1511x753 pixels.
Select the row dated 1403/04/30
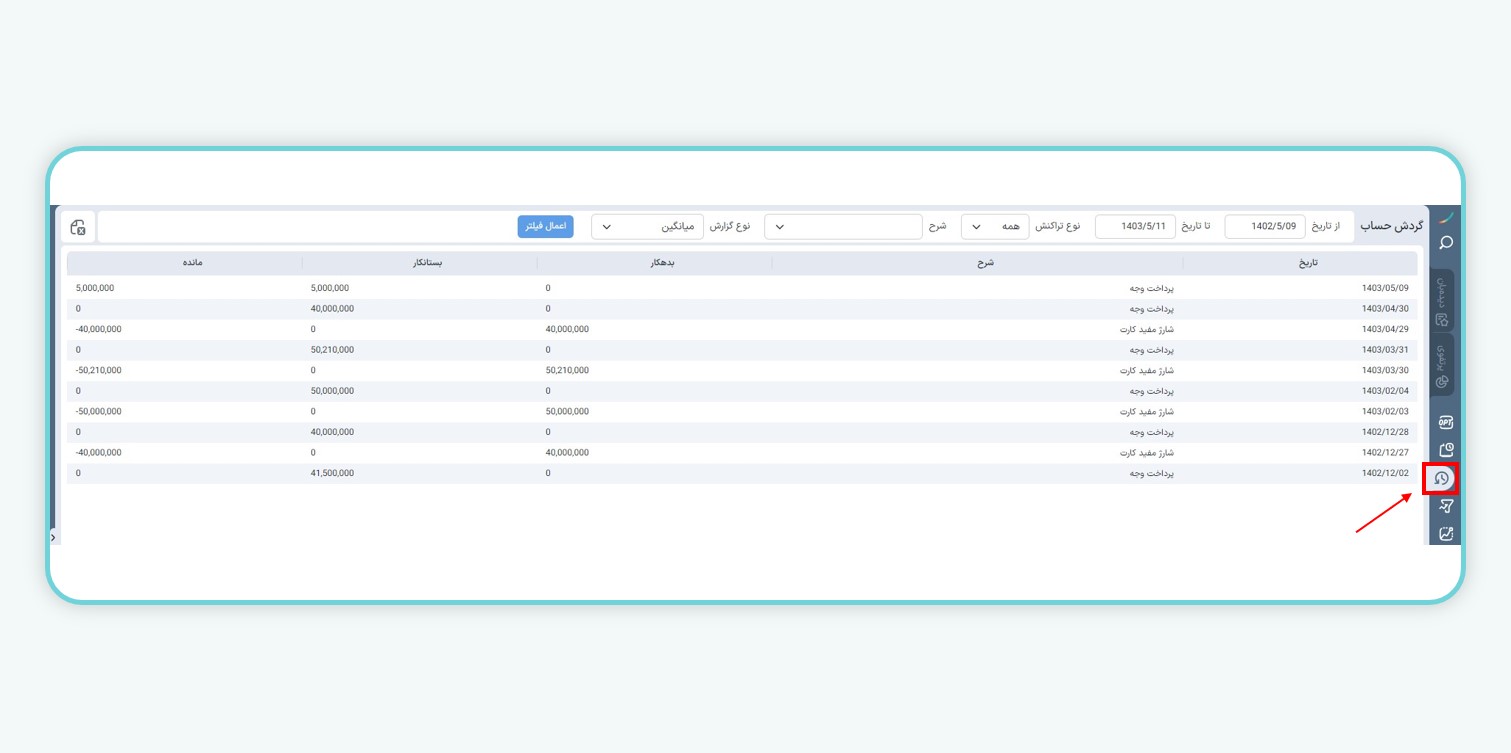742,308
